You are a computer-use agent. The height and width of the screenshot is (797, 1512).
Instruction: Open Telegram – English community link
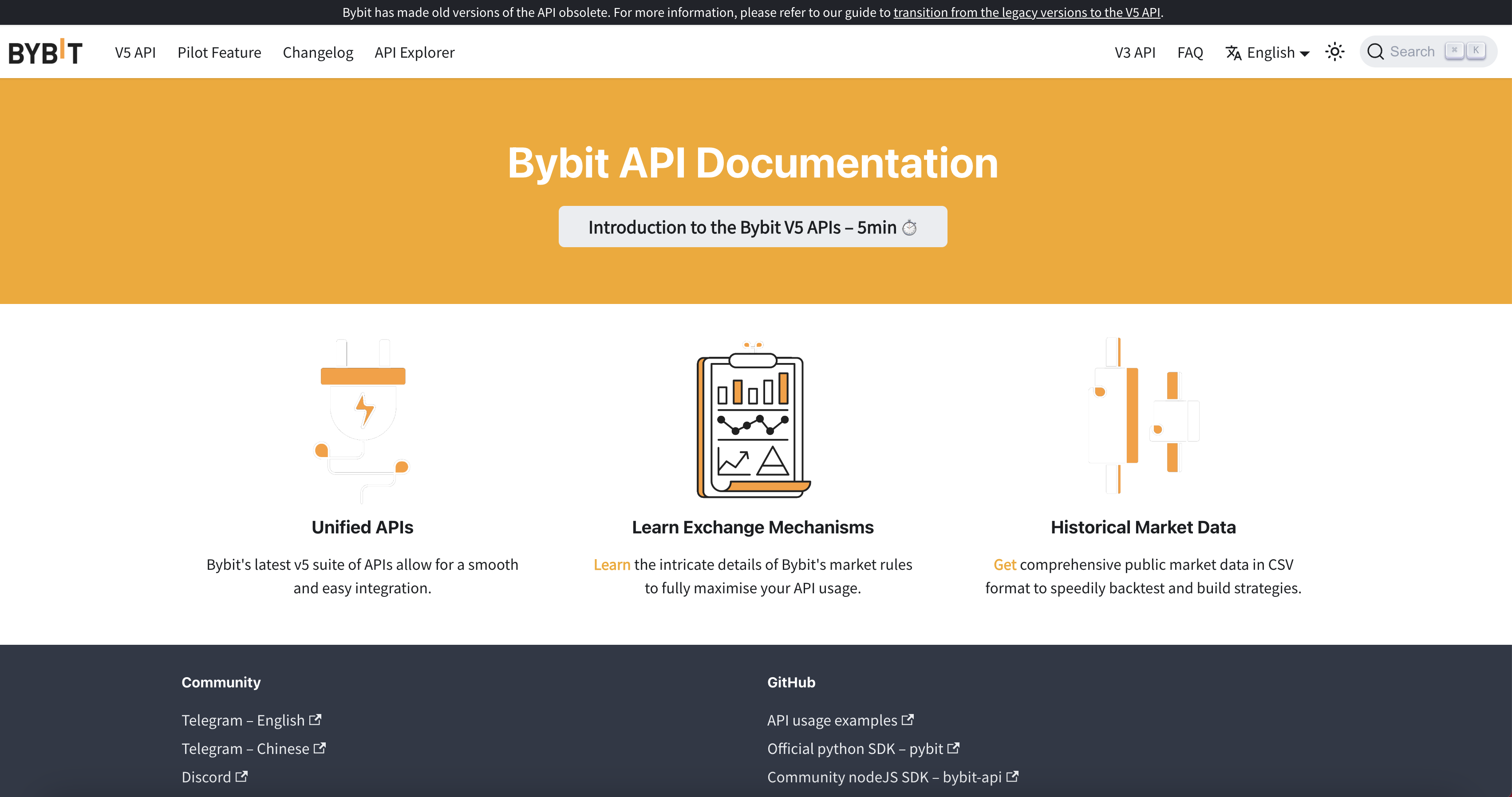tap(251, 720)
